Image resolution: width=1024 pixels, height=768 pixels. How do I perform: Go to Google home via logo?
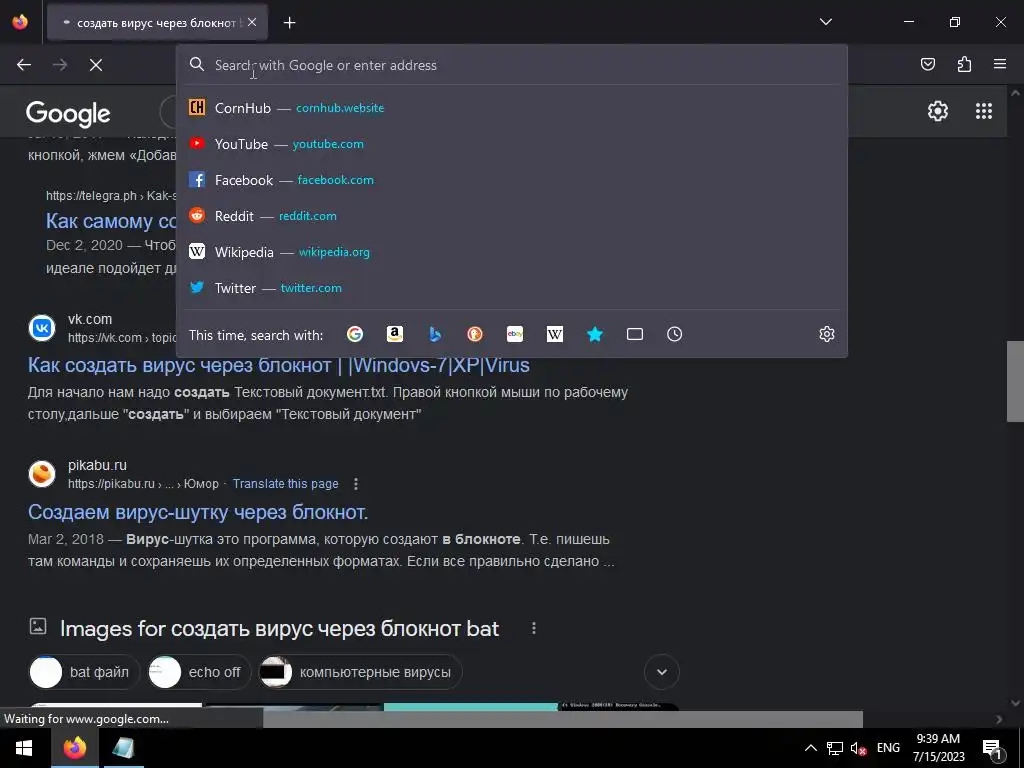(68, 114)
